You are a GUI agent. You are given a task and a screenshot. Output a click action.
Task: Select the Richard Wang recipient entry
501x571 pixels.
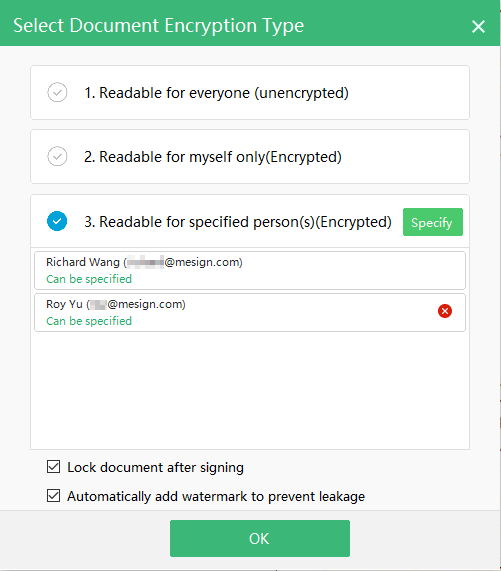tap(250, 271)
